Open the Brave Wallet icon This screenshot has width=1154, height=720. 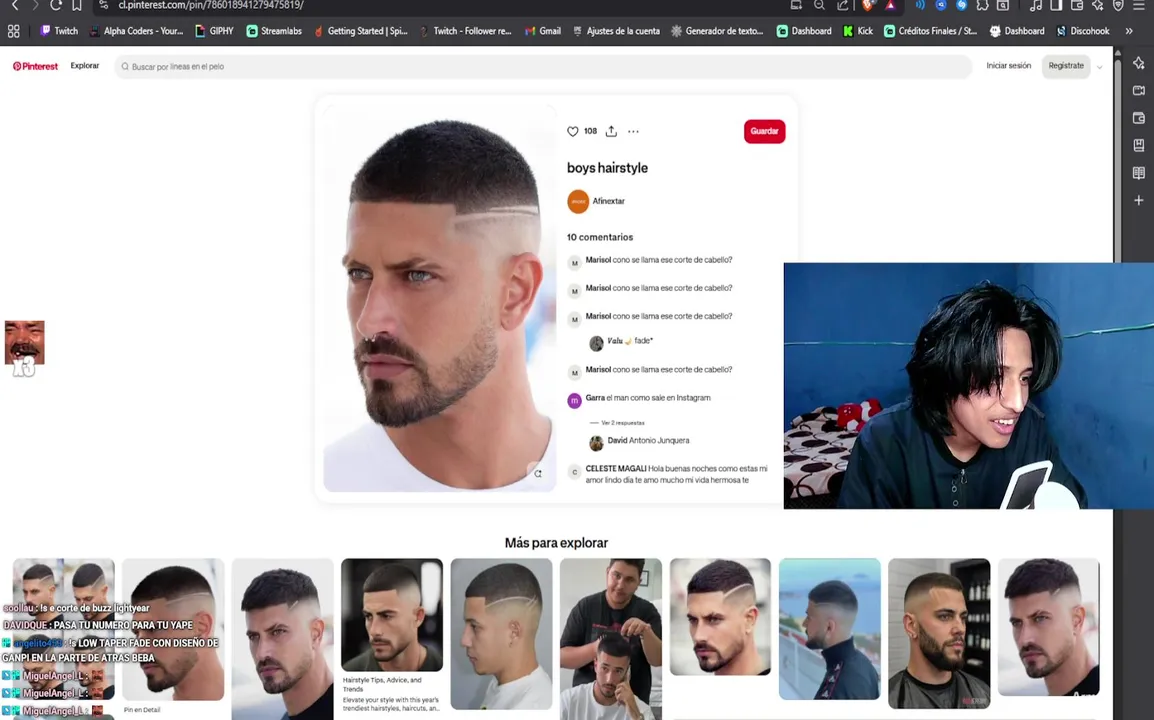(x=1077, y=5)
